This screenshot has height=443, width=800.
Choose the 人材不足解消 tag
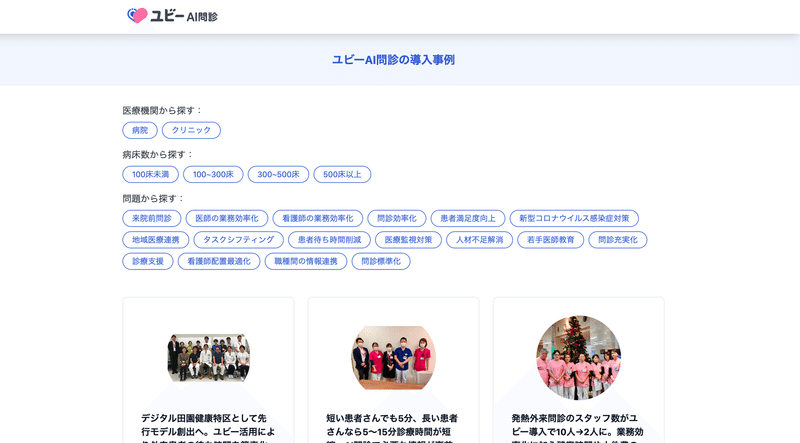pyautogui.click(x=480, y=239)
